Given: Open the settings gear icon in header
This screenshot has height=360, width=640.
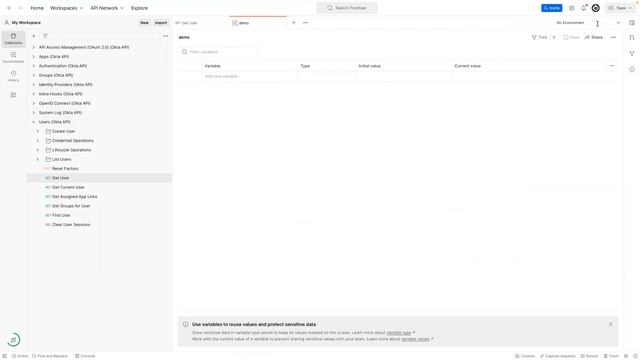Looking at the screenshot, I should (x=571, y=8).
